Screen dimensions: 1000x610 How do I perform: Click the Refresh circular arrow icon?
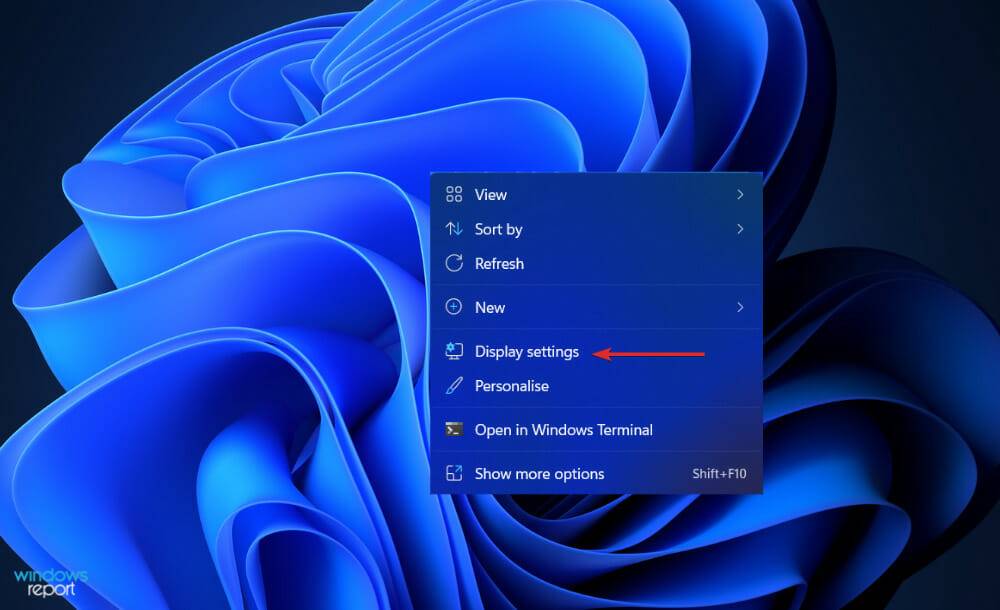point(454,263)
